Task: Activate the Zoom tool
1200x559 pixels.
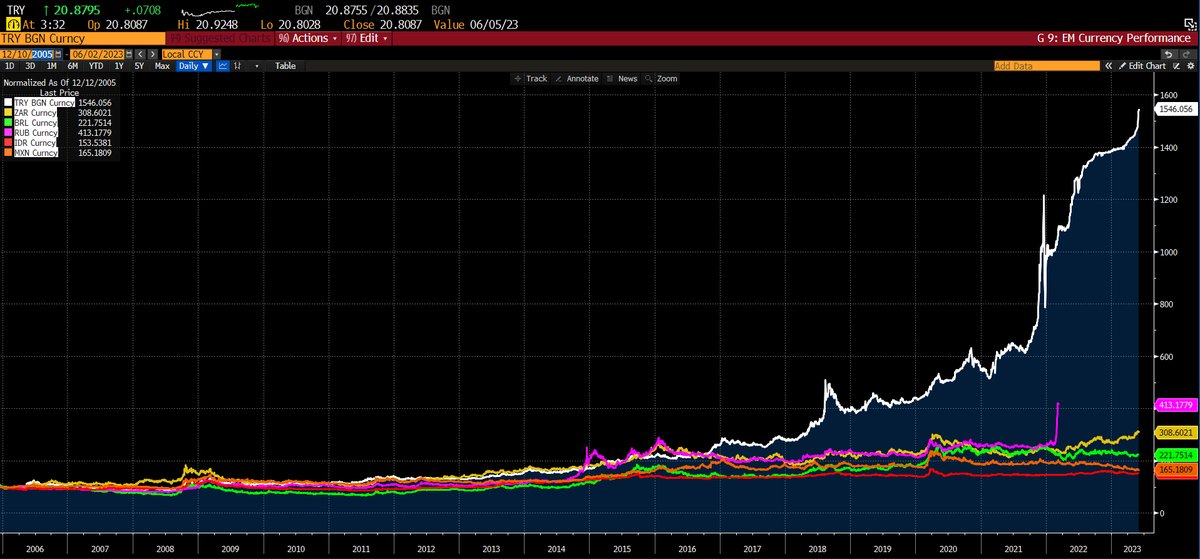Action: (x=661, y=78)
